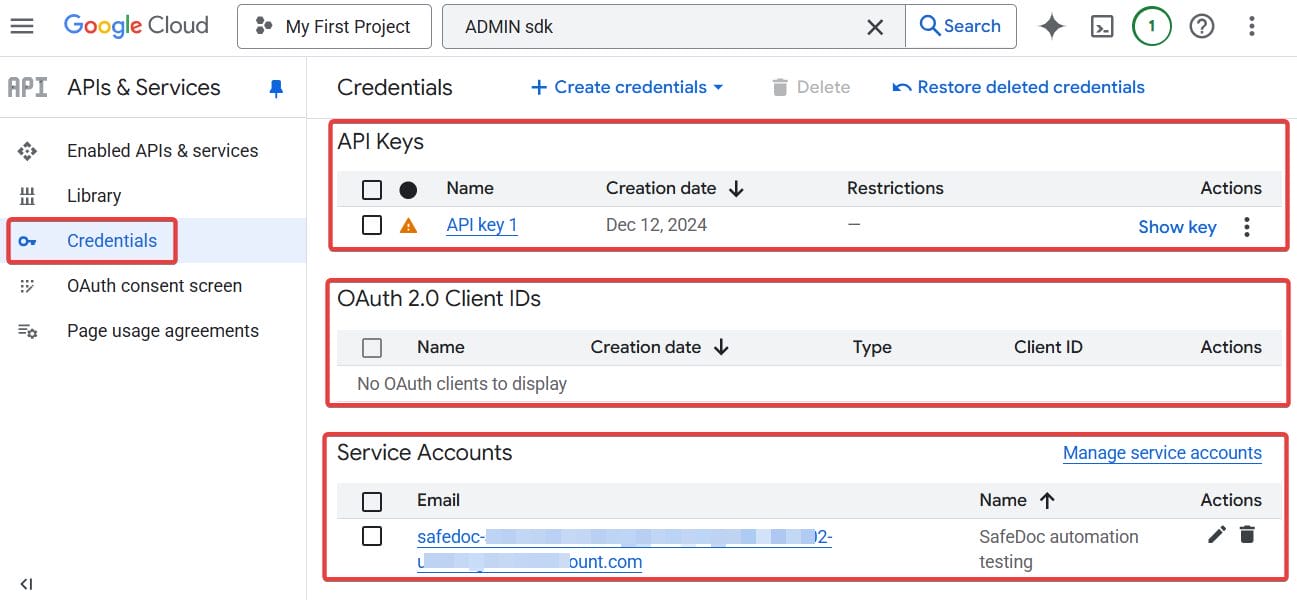Check the select-all box in OAuth table
Viewport: 1297px width, 600px height.
[372, 348]
